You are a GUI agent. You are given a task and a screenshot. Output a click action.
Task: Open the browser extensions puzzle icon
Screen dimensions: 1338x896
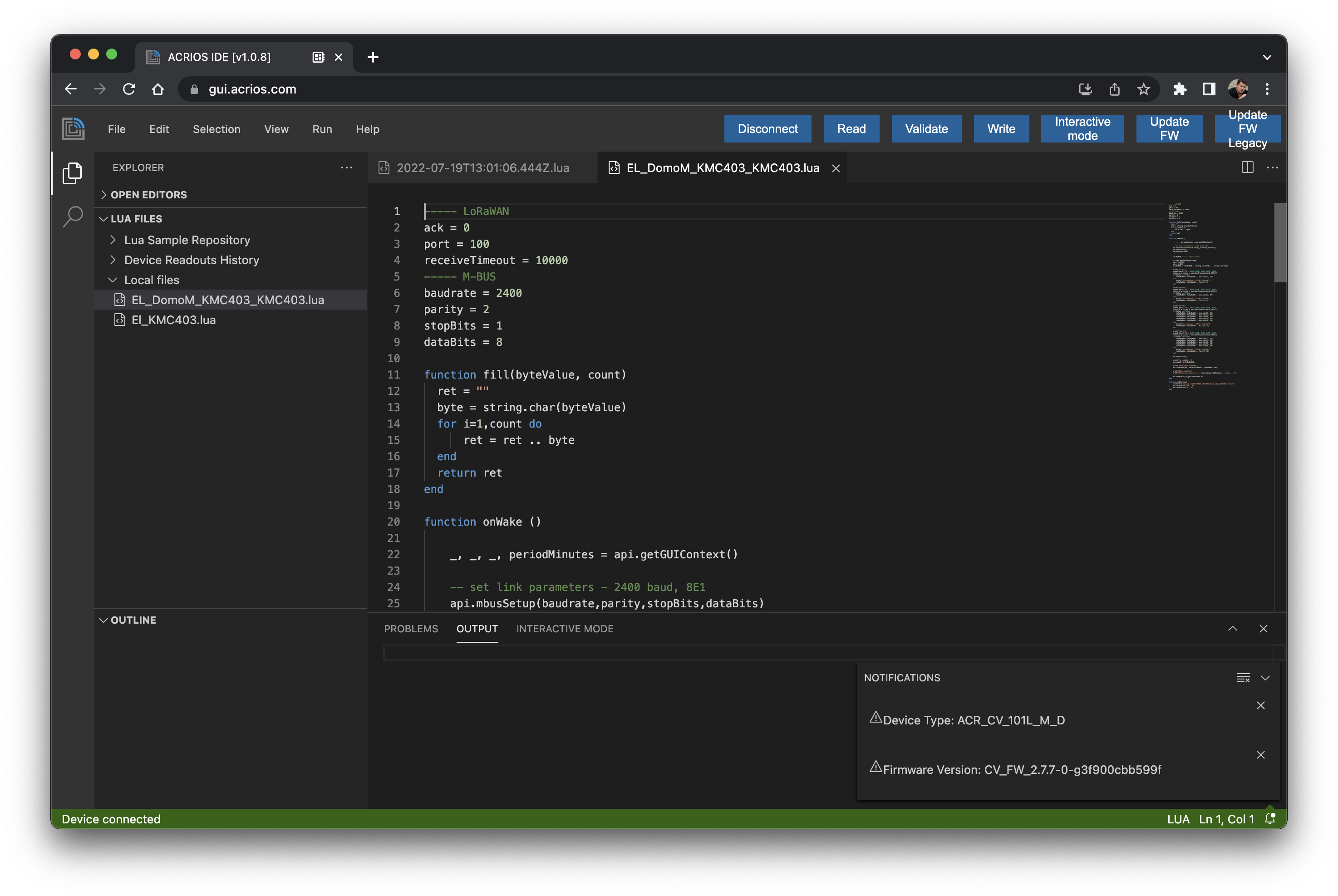point(1179,89)
